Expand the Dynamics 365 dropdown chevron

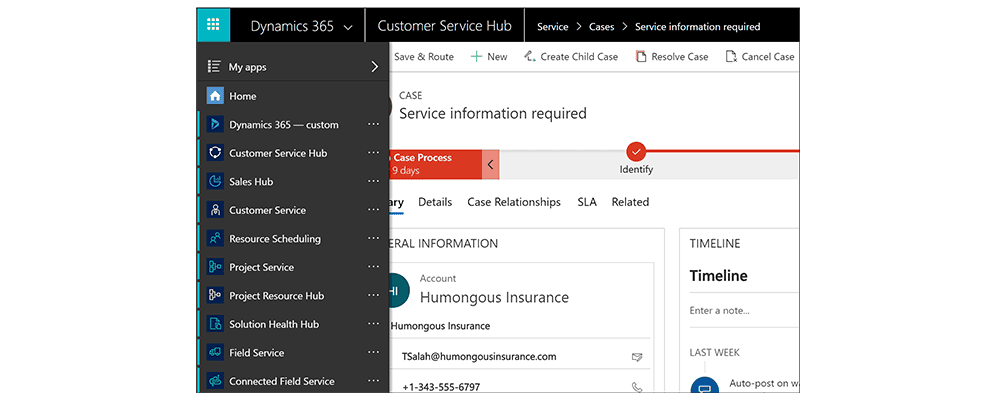(x=348, y=27)
